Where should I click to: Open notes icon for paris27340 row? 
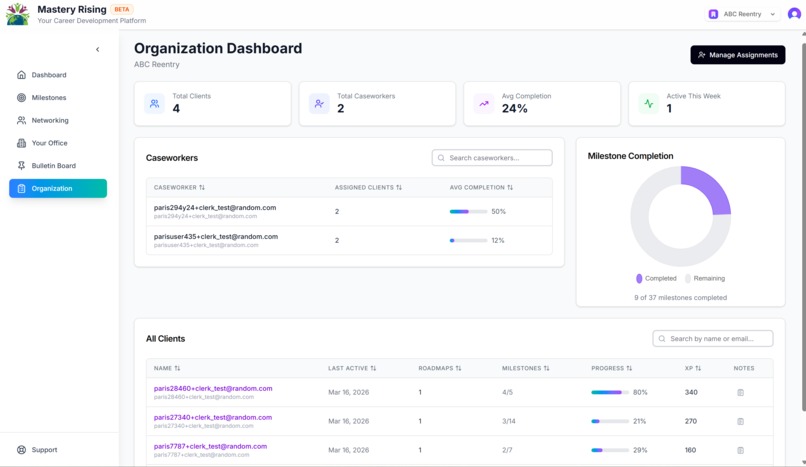point(741,421)
